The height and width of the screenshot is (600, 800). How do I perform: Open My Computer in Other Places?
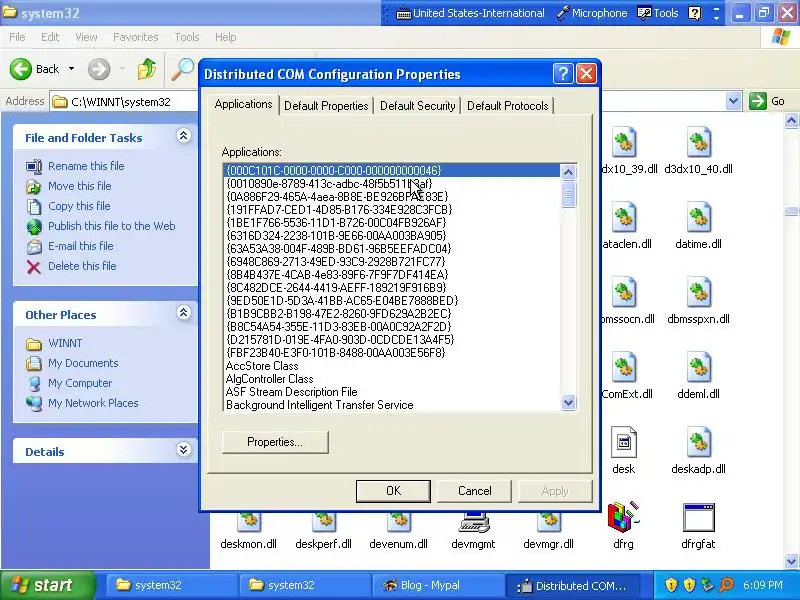pos(80,383)
